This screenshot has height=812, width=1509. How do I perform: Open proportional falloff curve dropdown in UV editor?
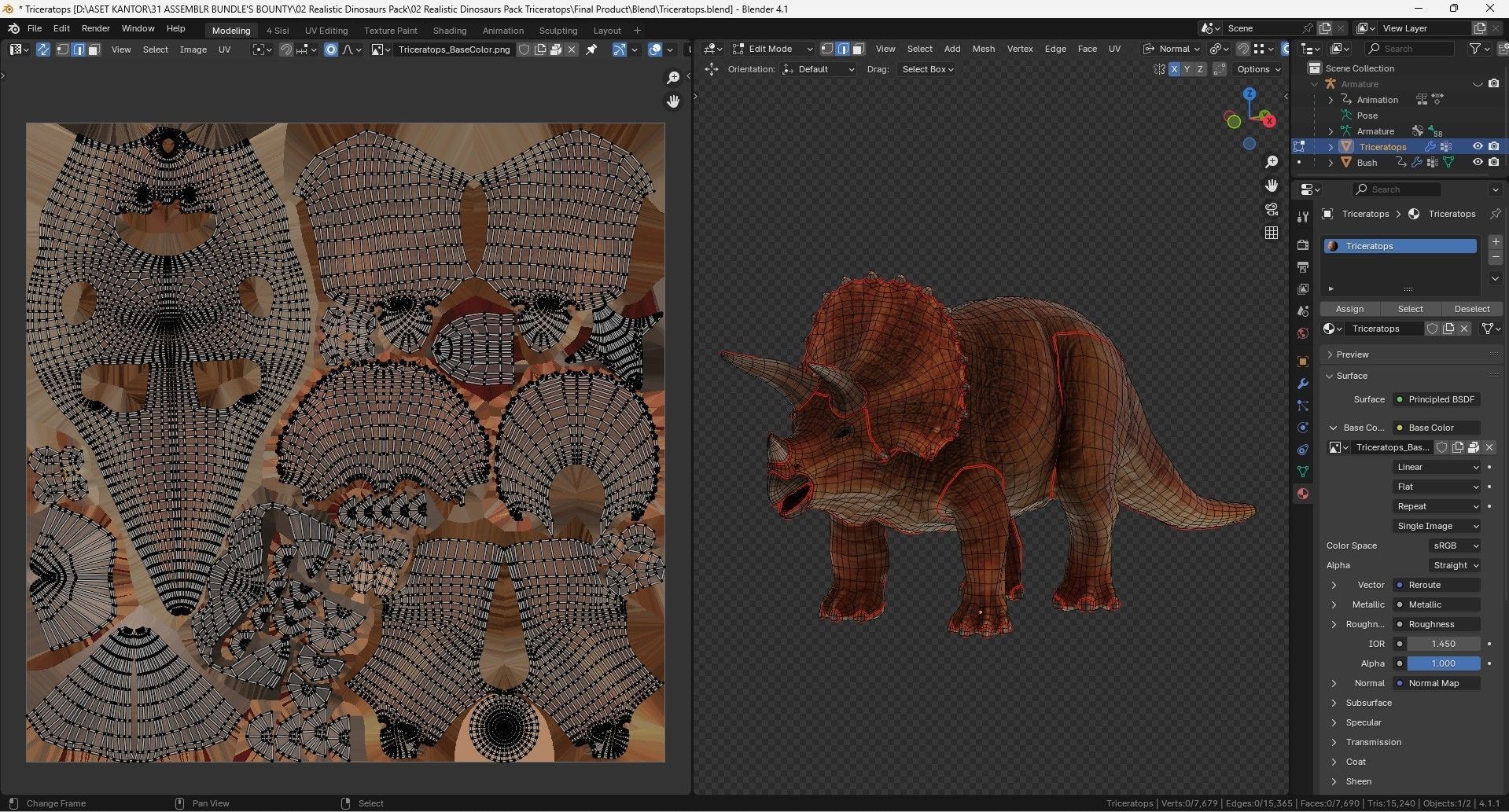(351, 50)
